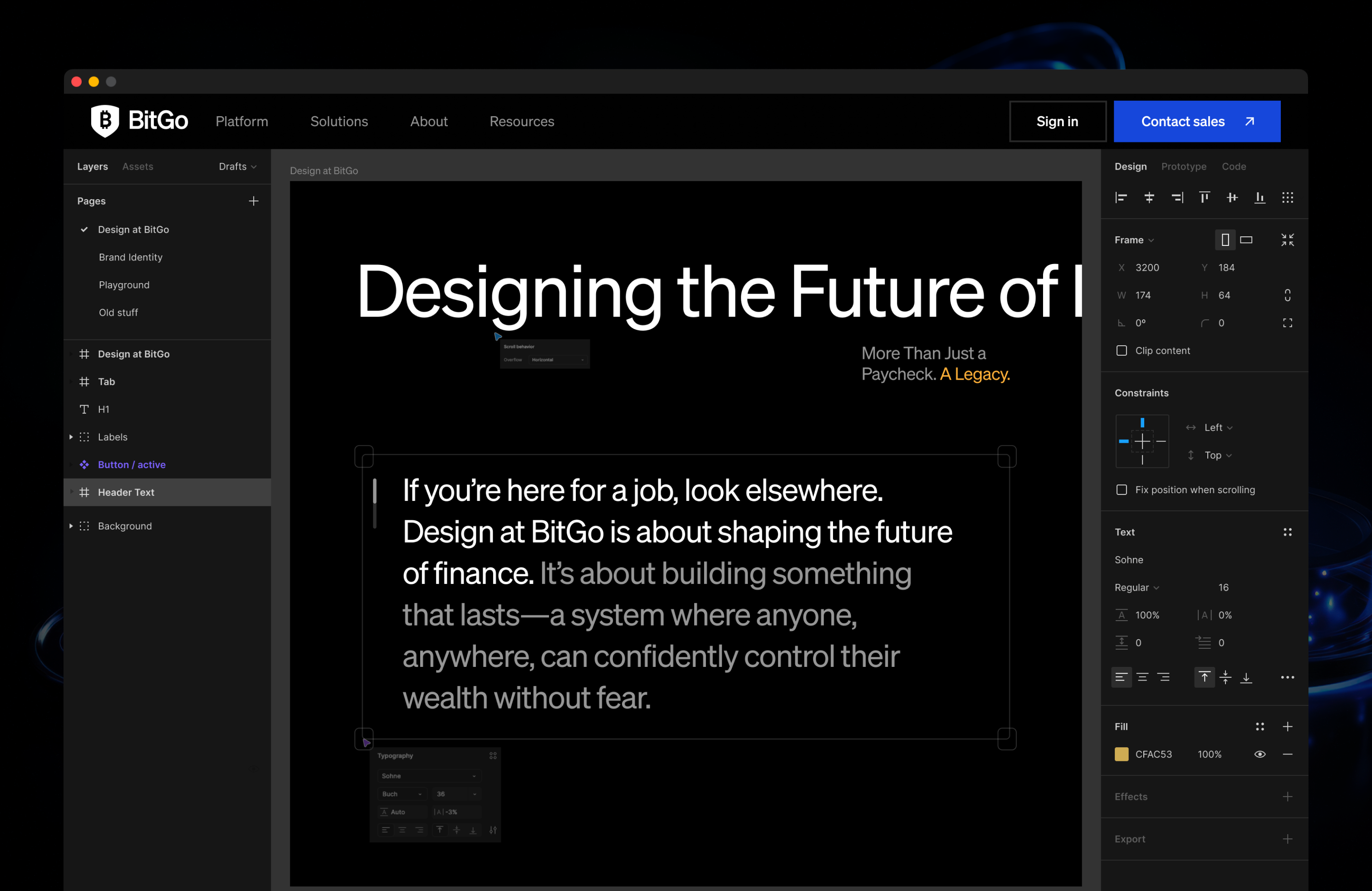Click the CFAC53 fill color swatch
Screen dimensions: 1372x891
(1121, 754)
